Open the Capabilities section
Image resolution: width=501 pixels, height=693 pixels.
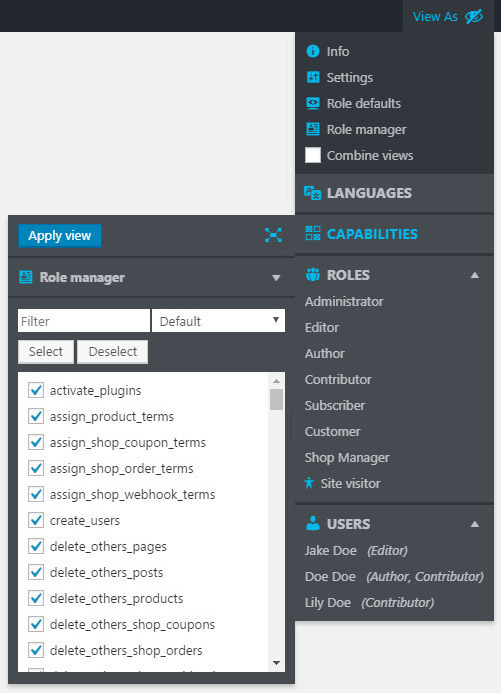coord(395,234)
